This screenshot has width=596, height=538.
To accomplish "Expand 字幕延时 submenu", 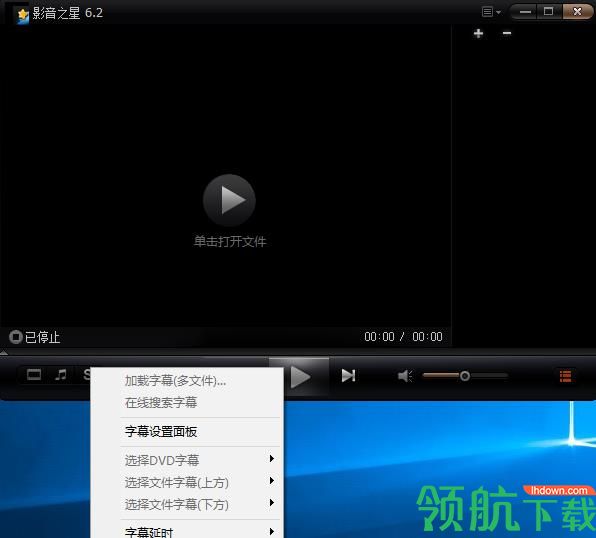I will pos(187,531).
